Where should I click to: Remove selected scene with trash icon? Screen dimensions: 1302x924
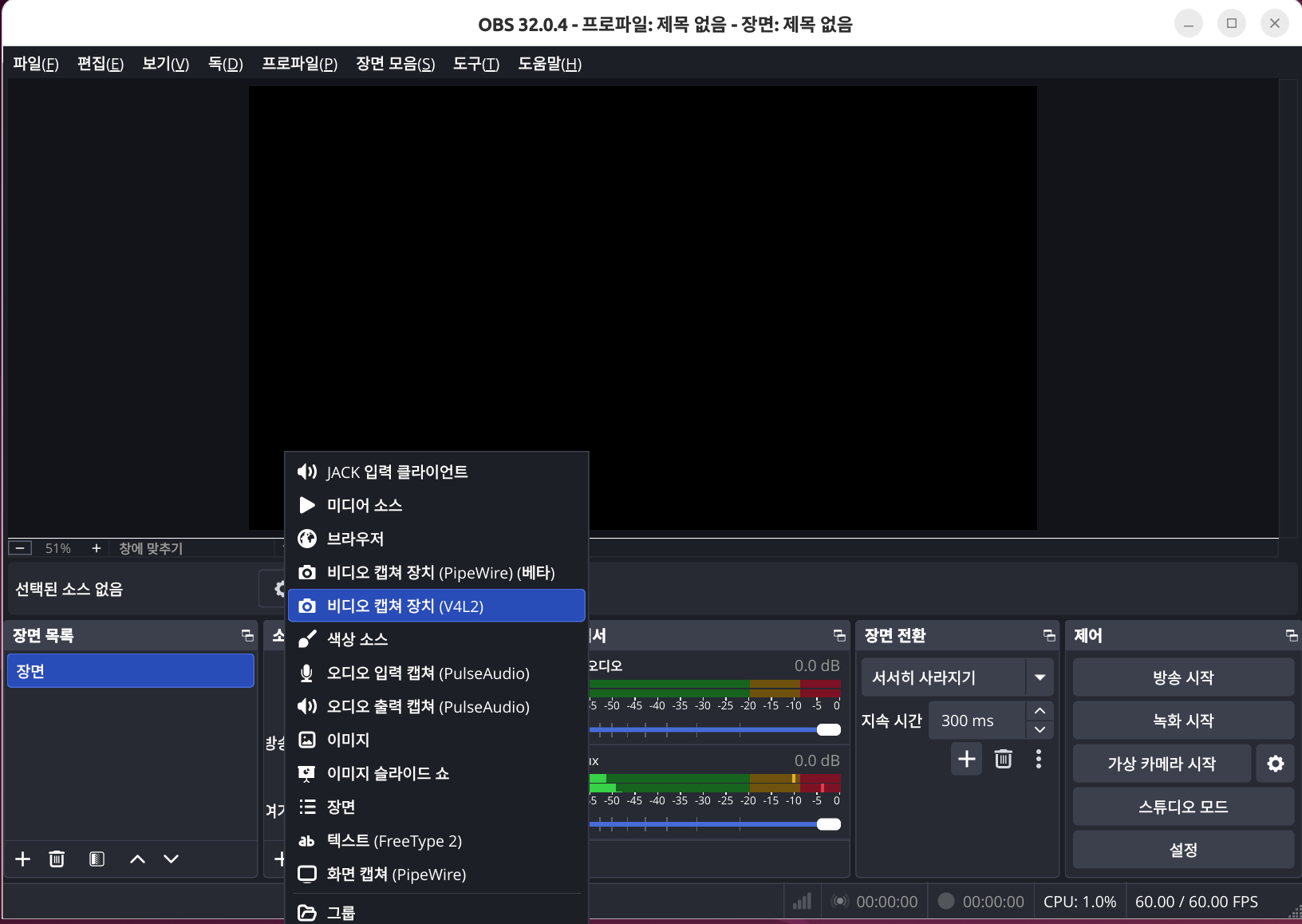pyautogui.click(x=57, y=859)
